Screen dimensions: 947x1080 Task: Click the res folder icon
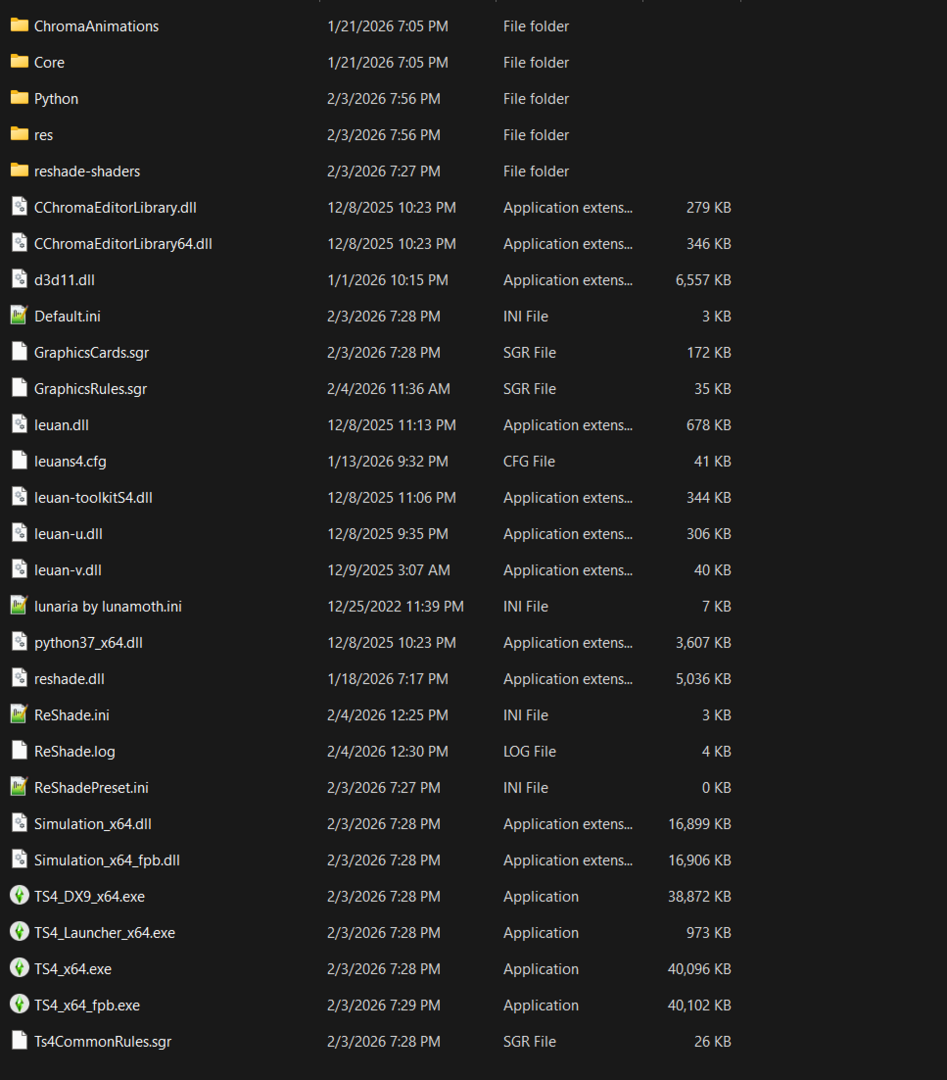coord(19,134)
